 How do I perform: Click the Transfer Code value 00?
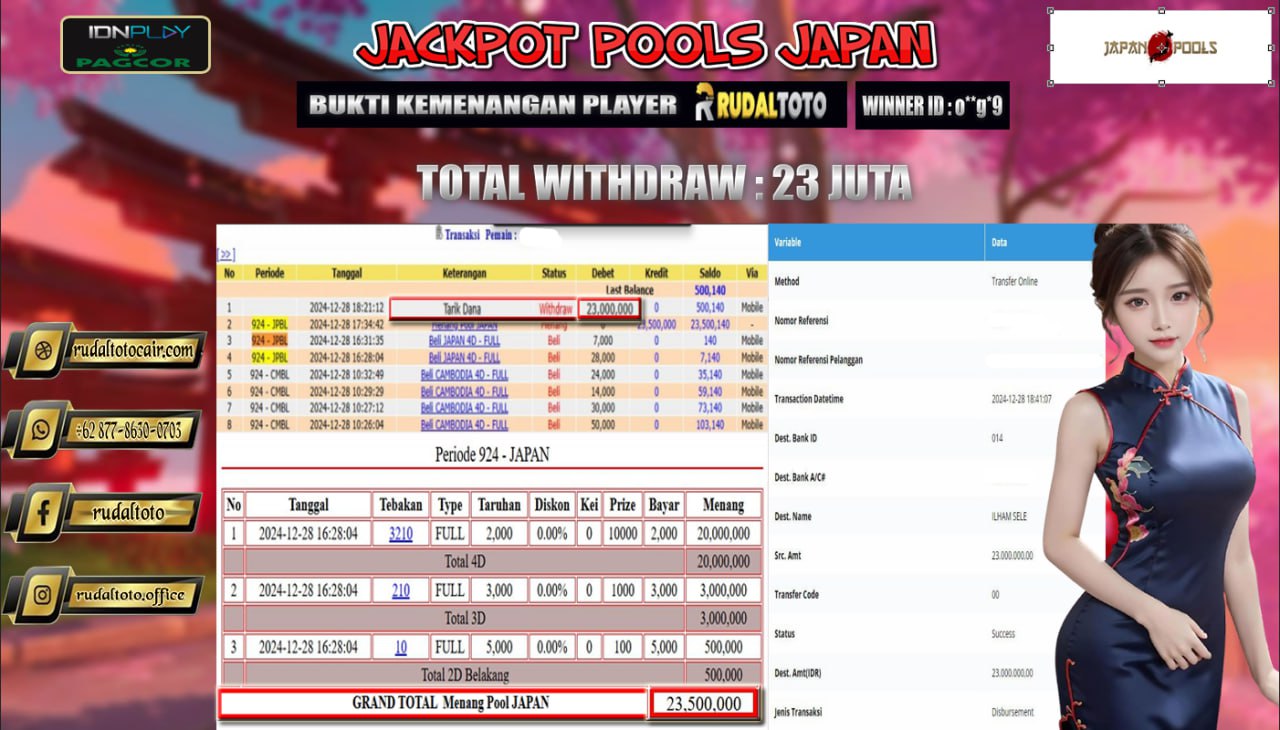coord(995,595)
